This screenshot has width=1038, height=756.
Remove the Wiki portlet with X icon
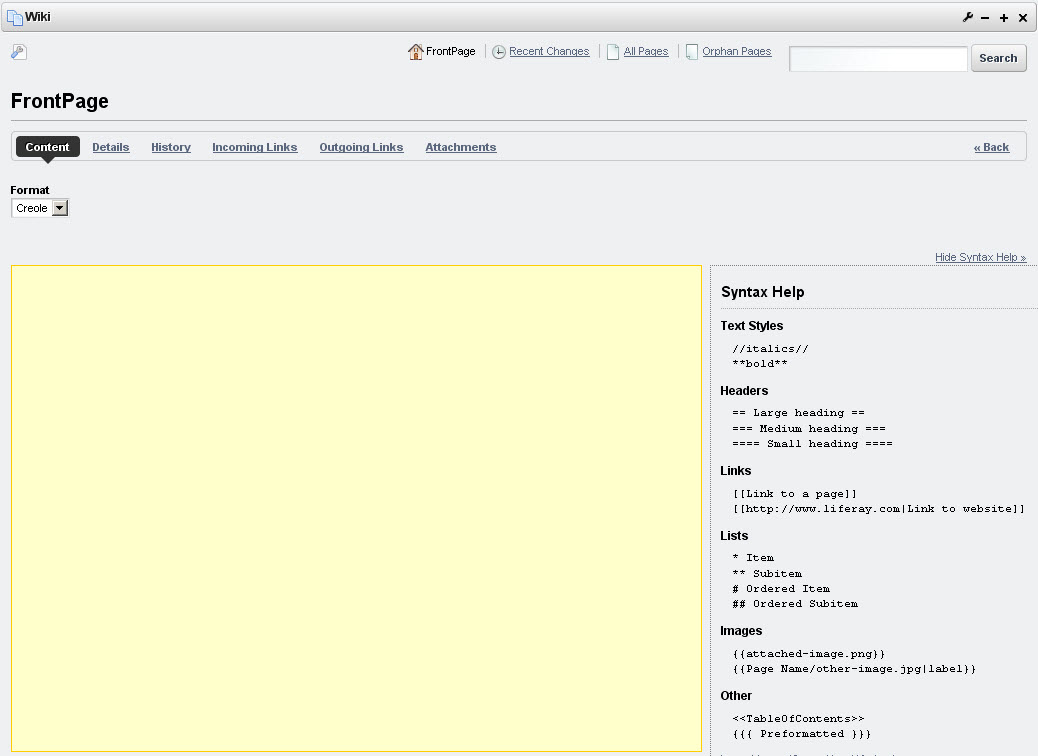pos(1023,18)
